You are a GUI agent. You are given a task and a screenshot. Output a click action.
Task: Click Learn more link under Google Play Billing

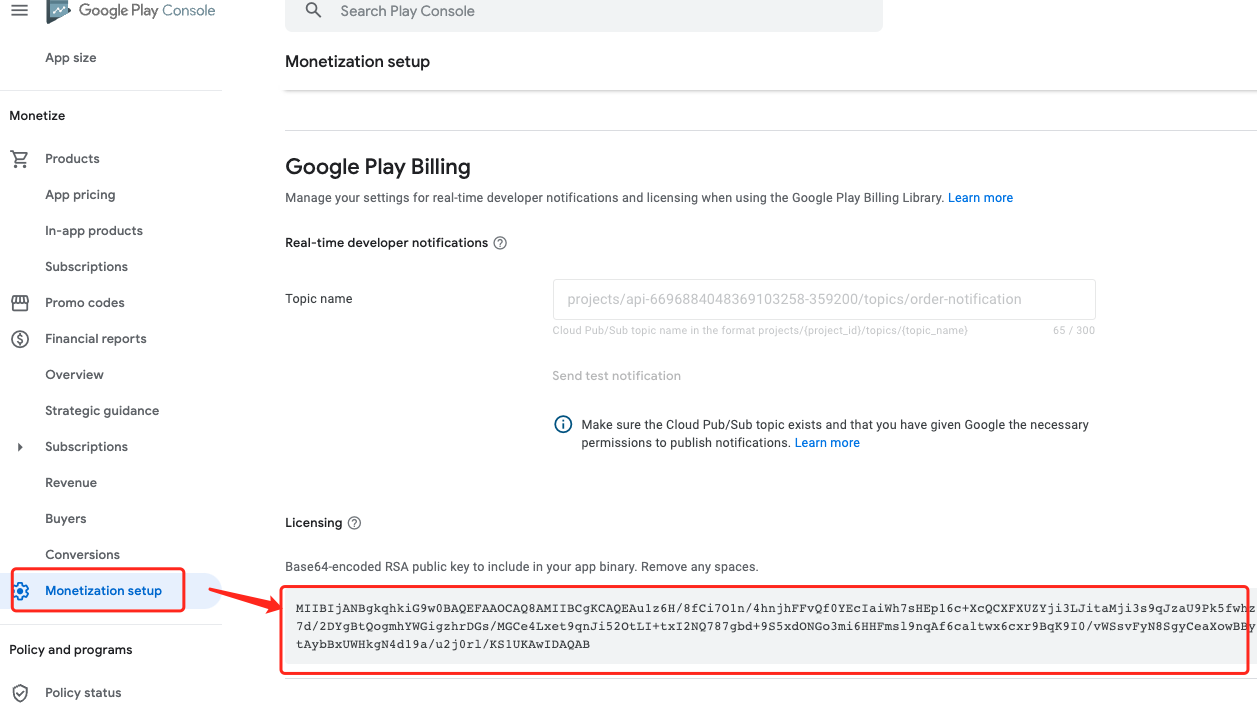(x=980, y=198)
